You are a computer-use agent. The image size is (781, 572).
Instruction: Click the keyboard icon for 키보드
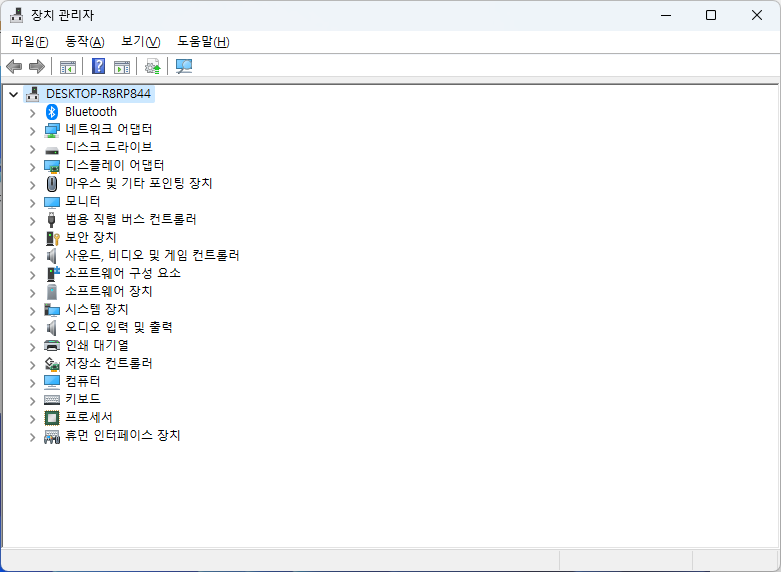pyautogui.click(x=52, y=400)
